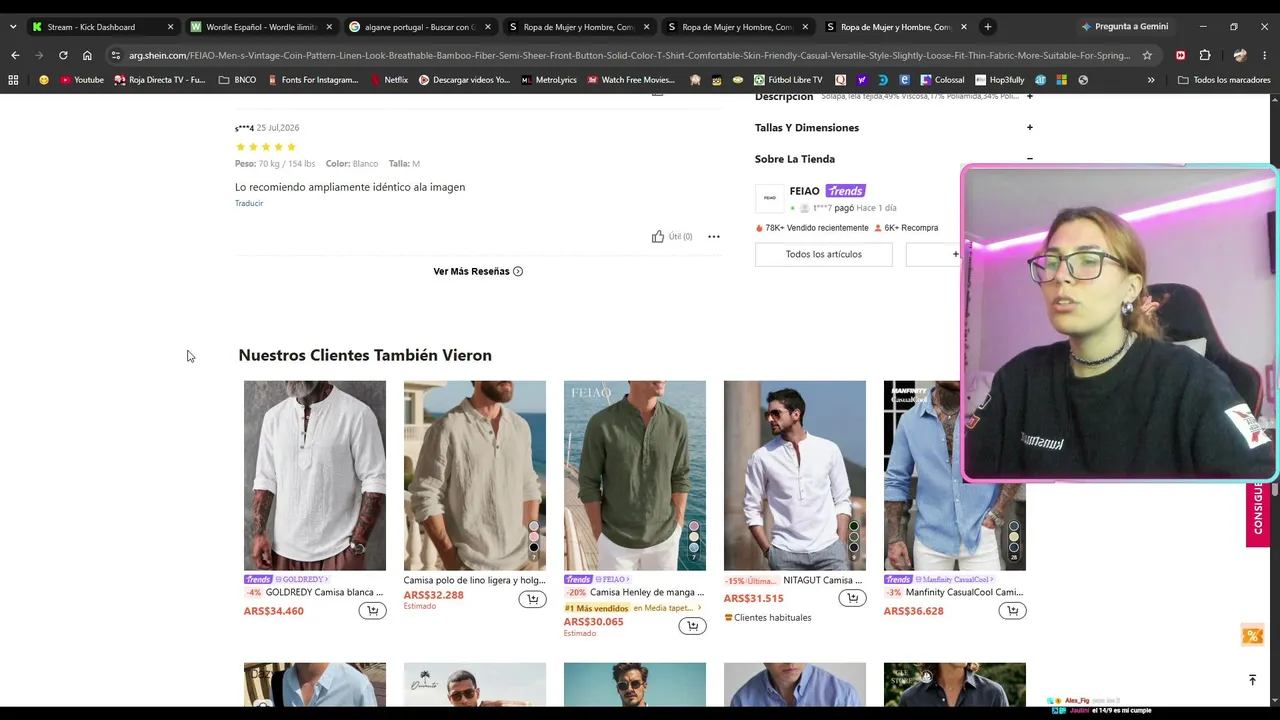Visit the FEIAO store name link
The height and width of the screenshot is (720, 1280).
[804, 191]
